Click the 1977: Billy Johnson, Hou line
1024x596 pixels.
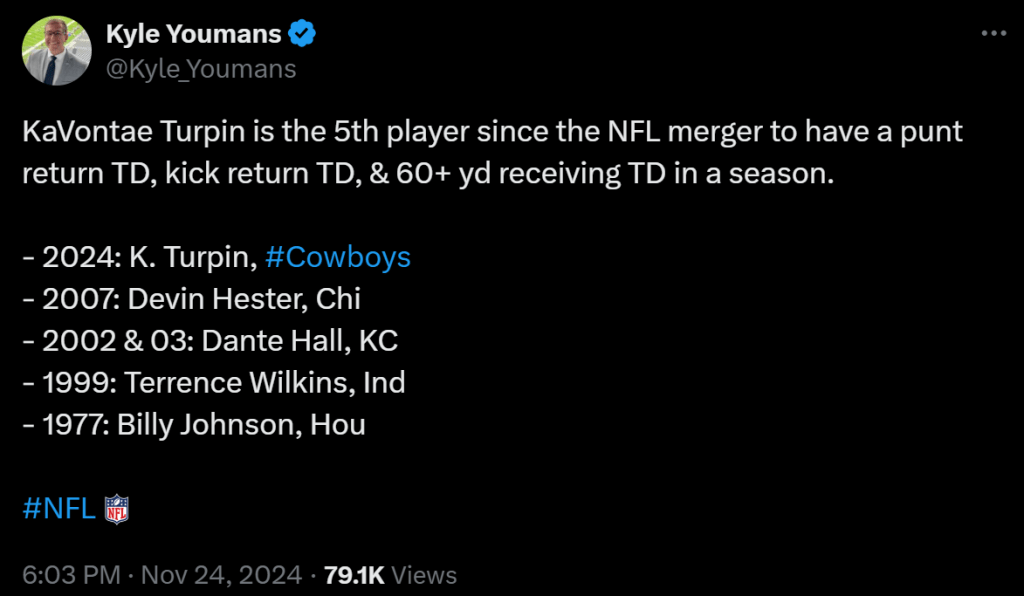[193, 425]
